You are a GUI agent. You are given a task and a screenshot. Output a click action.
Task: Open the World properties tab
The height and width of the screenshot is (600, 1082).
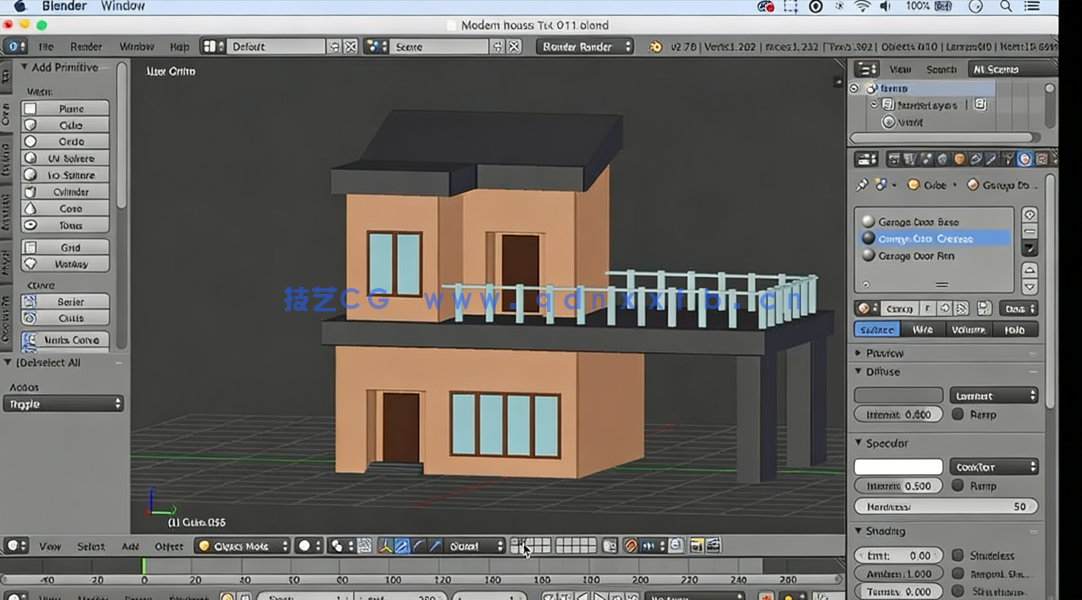(x=942, y=159)
